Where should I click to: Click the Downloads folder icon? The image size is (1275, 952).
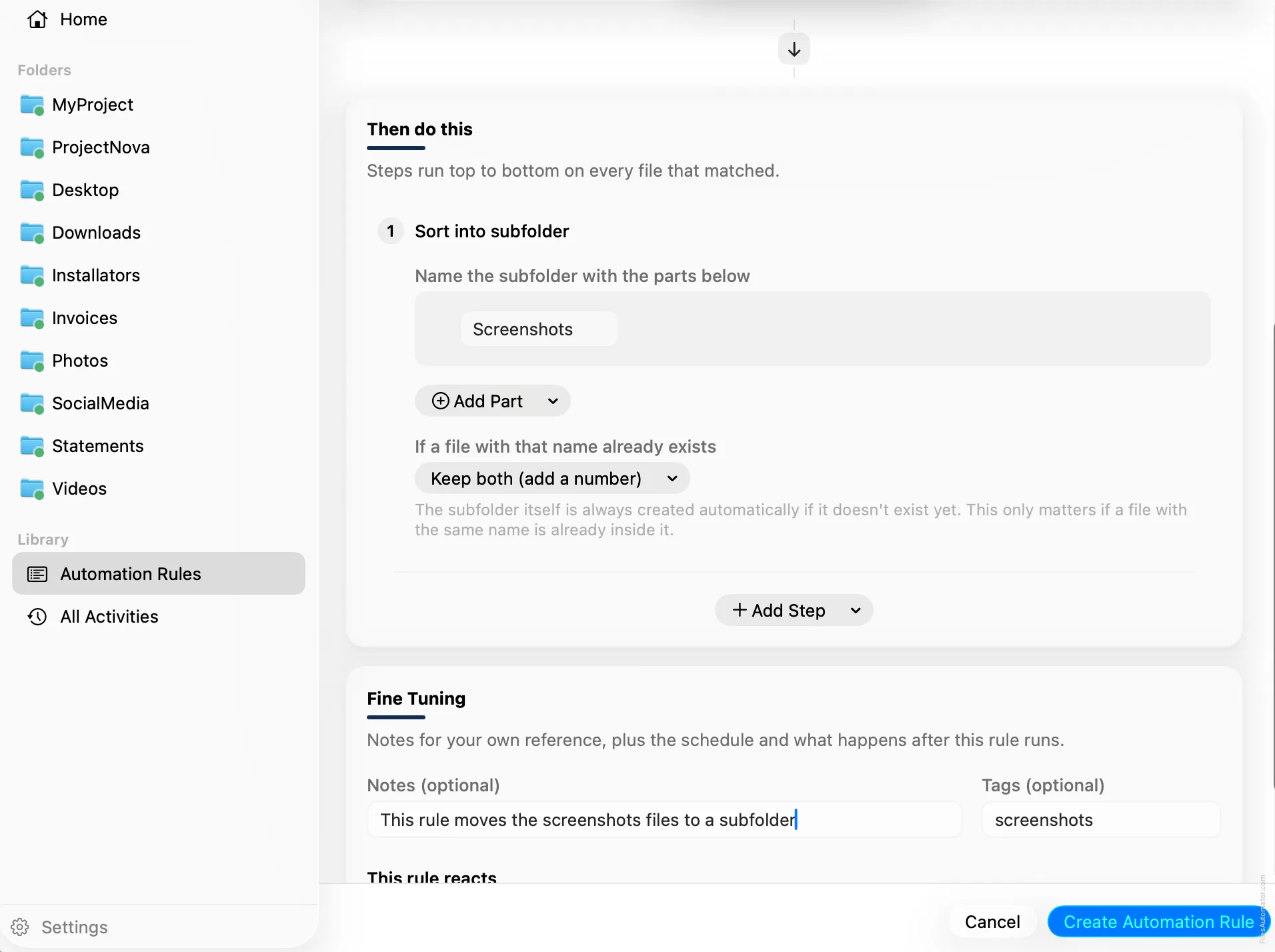coord(32,233)
